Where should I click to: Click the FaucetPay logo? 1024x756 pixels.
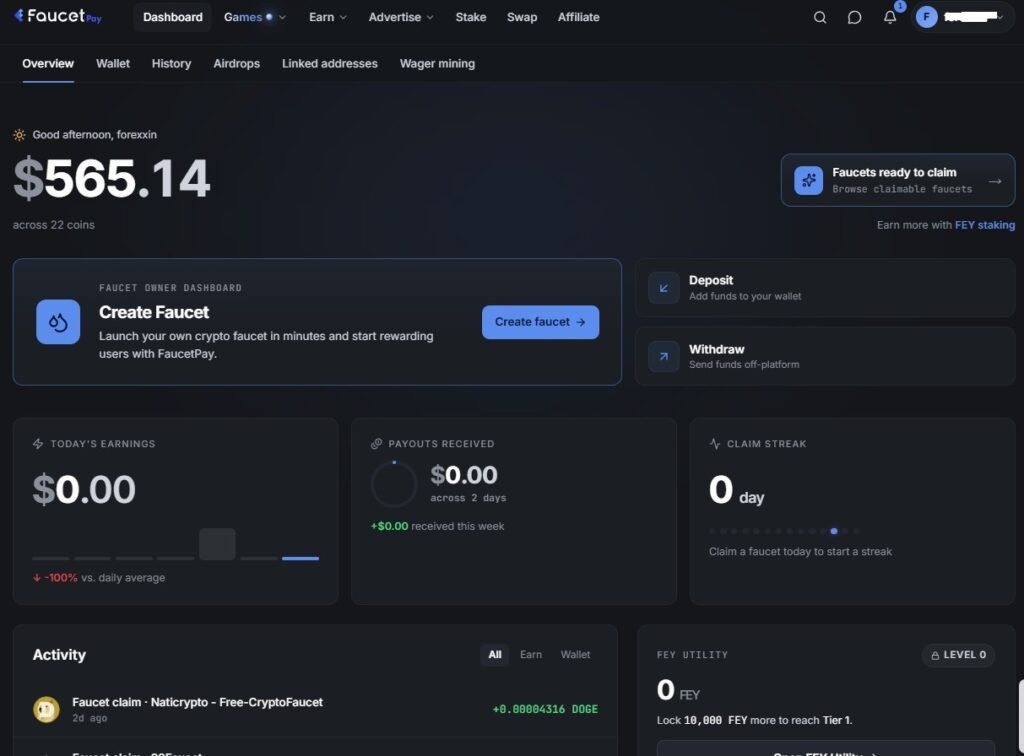pos(57,16)
